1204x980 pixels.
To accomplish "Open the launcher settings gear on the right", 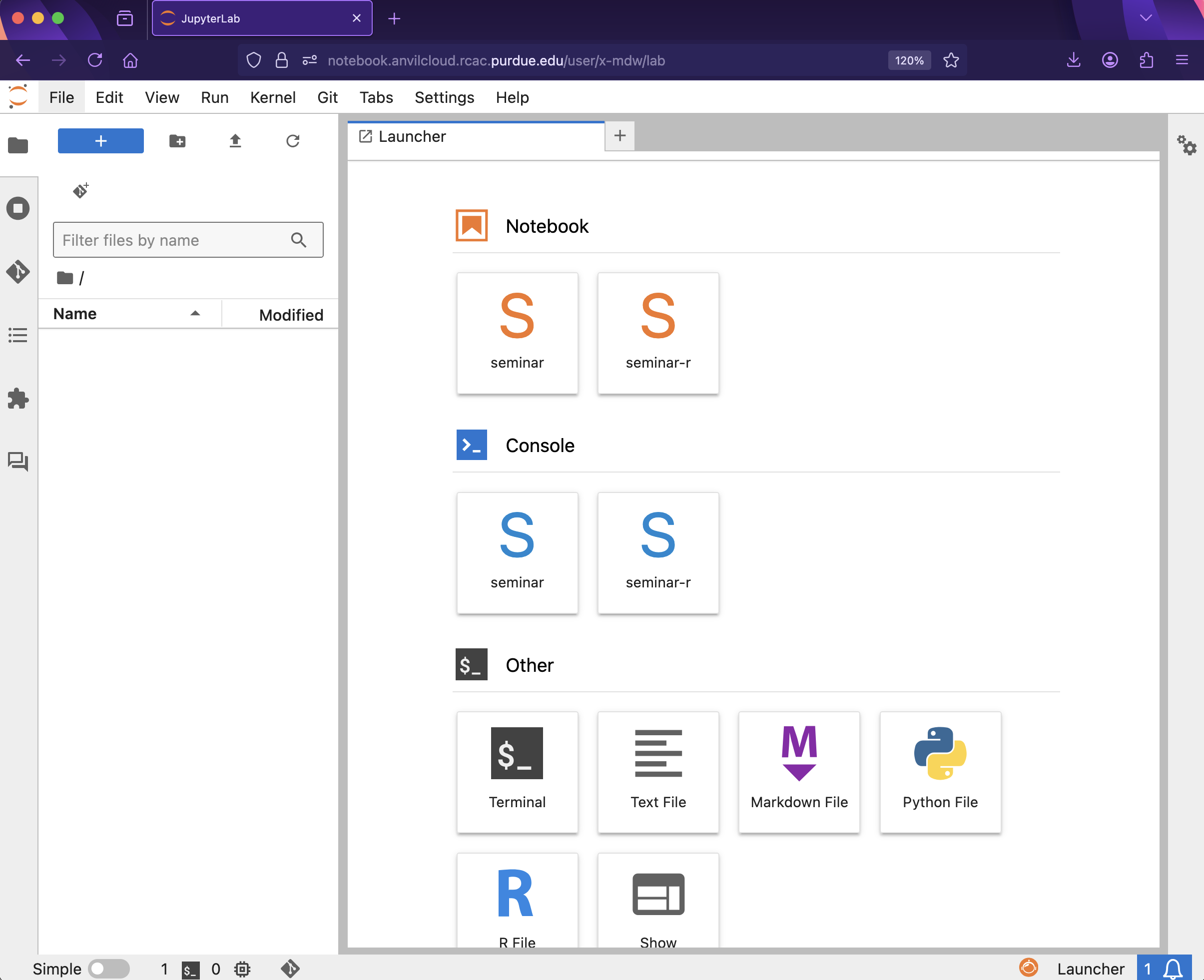I will [1188, 146].
